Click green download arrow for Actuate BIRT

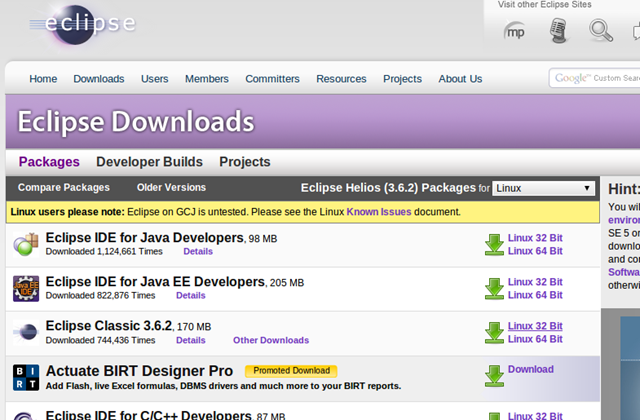[494, 376]
